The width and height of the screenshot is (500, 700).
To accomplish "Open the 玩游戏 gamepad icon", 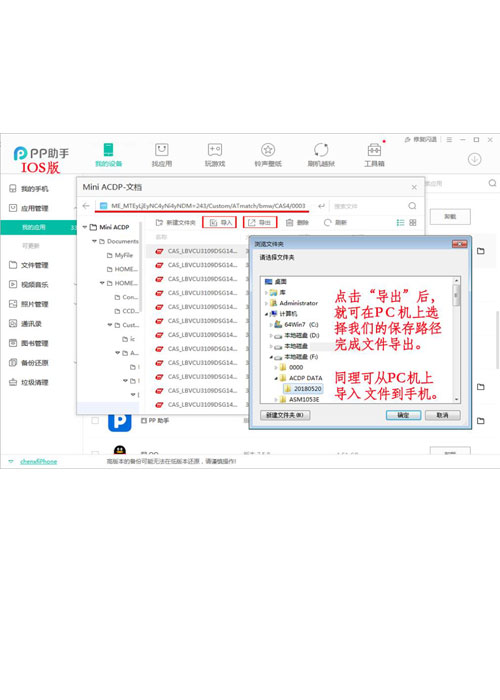I will pyautogui.click(x=215, y=150).
